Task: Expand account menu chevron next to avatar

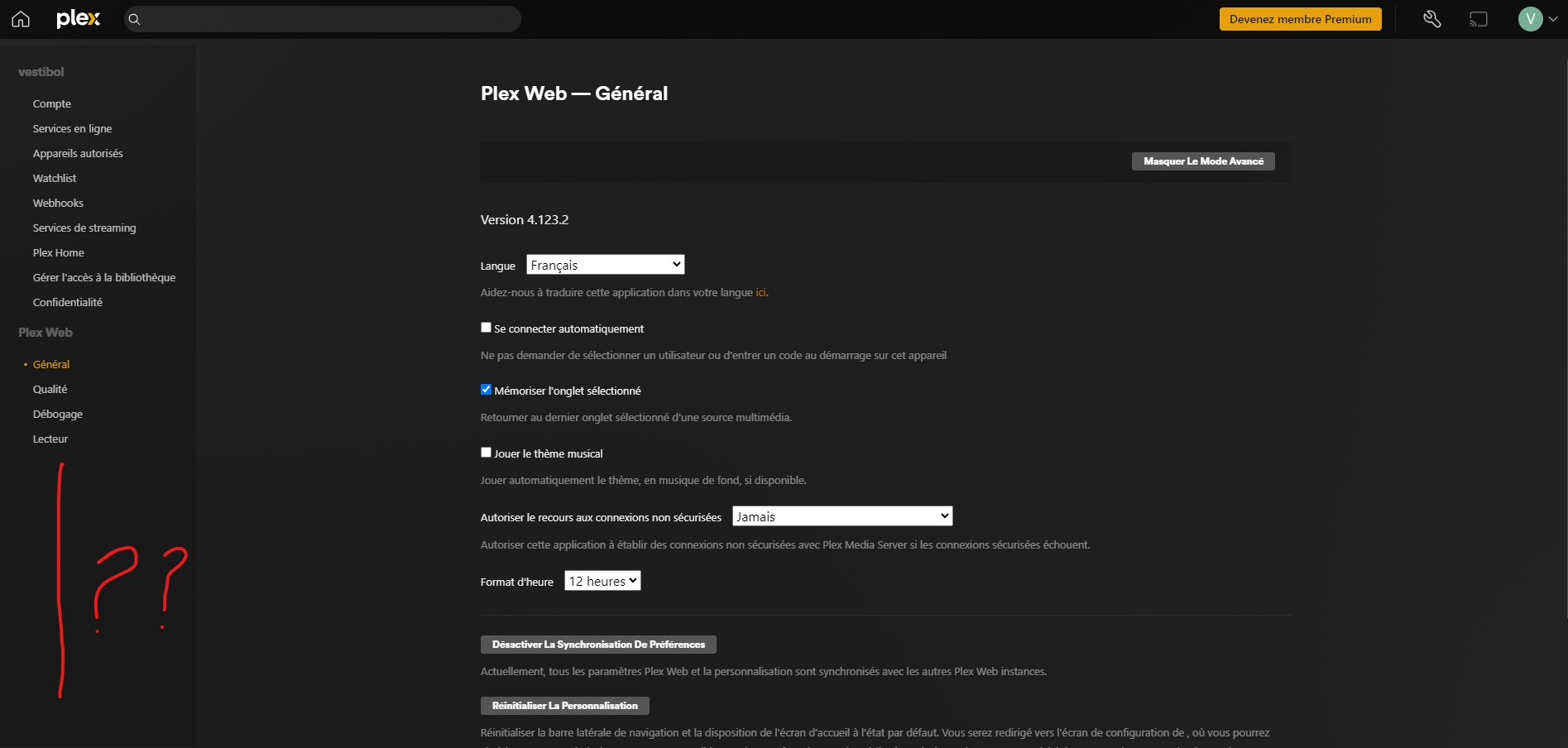Action: 1553,19
